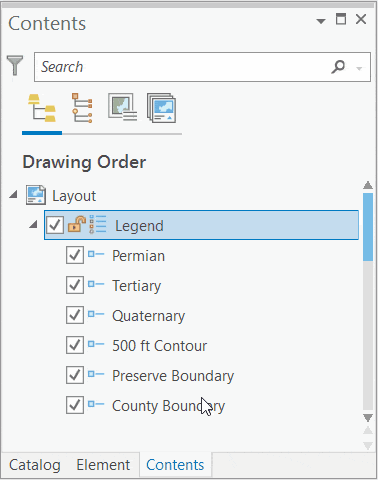Viewport: 378px width, 480px height.
Task: Select the List By Element Type icon
Action: coord(82,108)
